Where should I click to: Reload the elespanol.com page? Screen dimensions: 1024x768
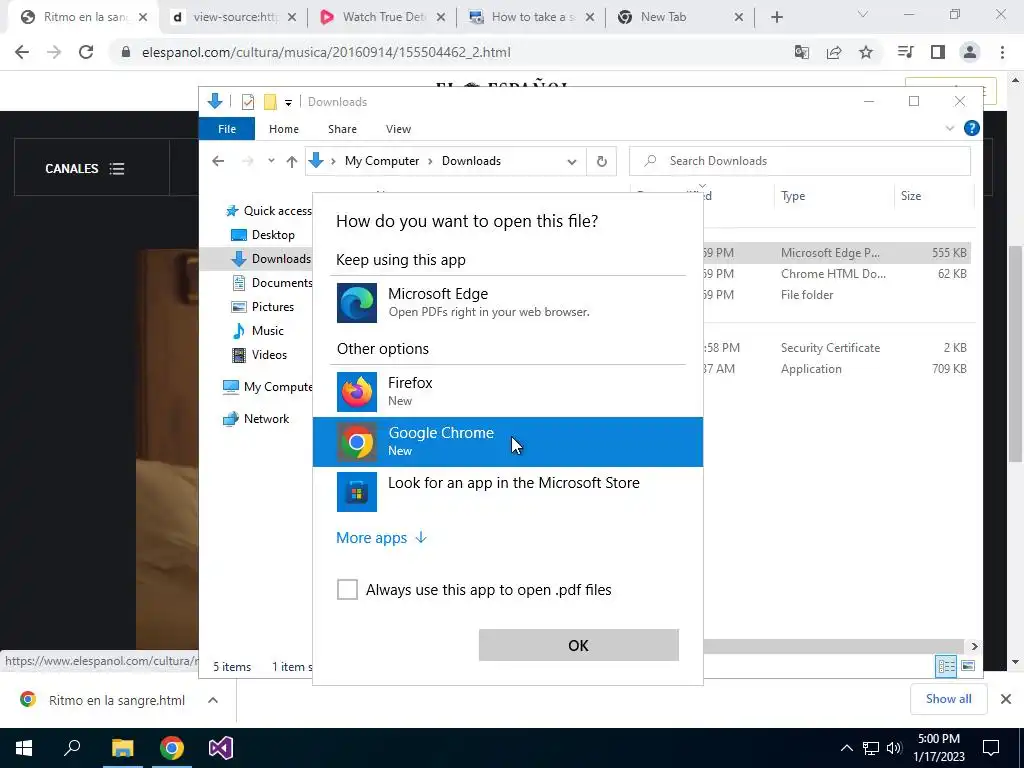86,52
